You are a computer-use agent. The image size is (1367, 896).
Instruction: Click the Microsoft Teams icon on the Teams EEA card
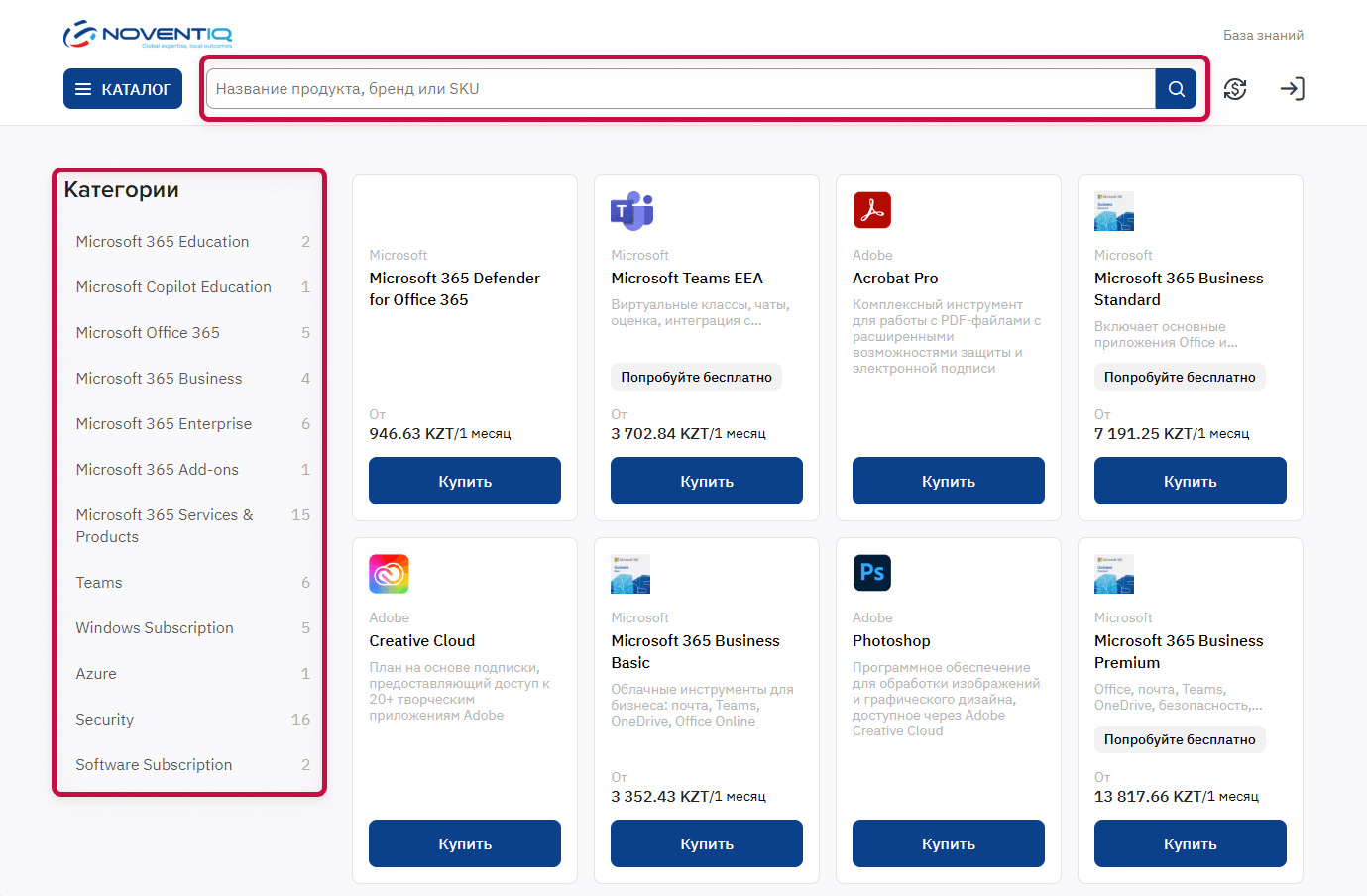[630, 210]
